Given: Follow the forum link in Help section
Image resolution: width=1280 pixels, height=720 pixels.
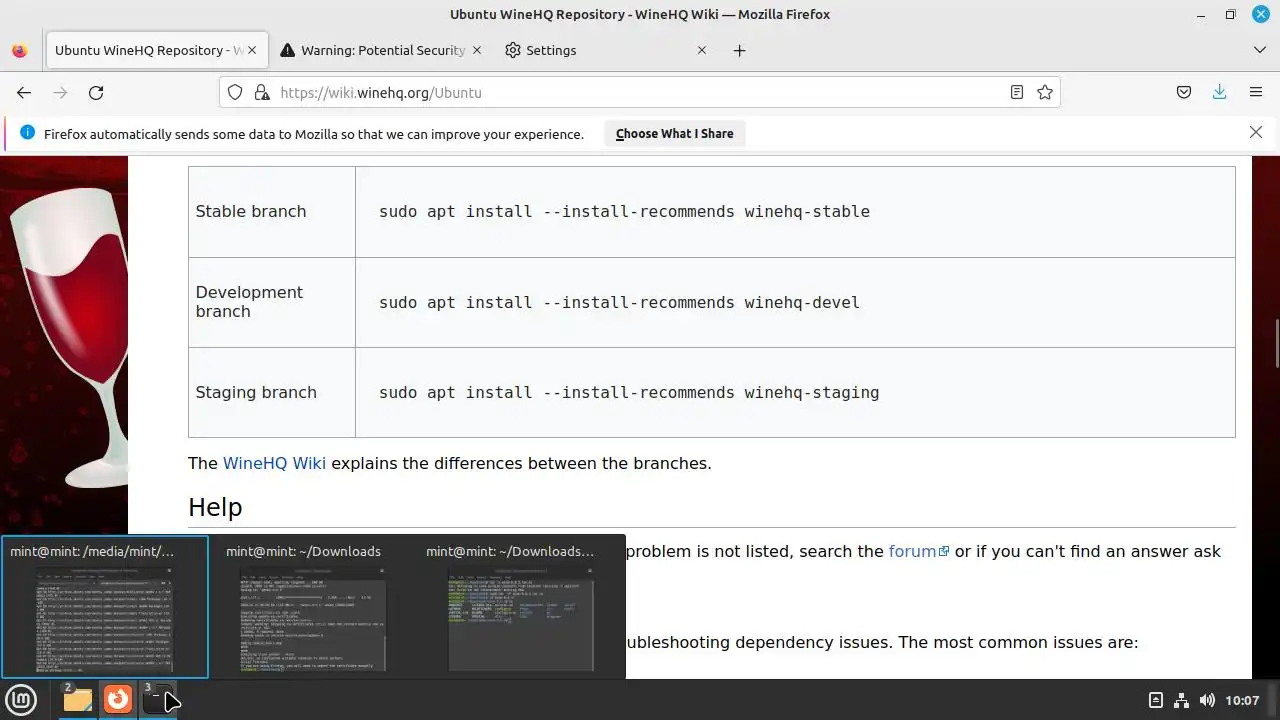Looking at the screenshot, I should click(x=913, y=551).
